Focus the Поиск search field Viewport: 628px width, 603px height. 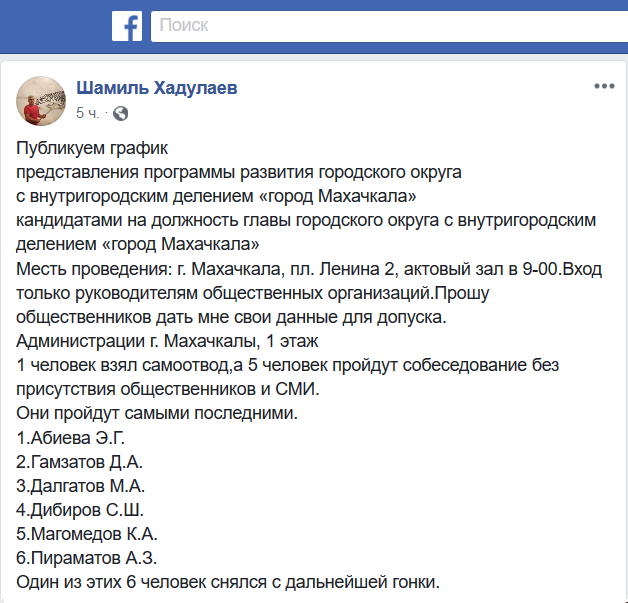(x=380, y=26)
